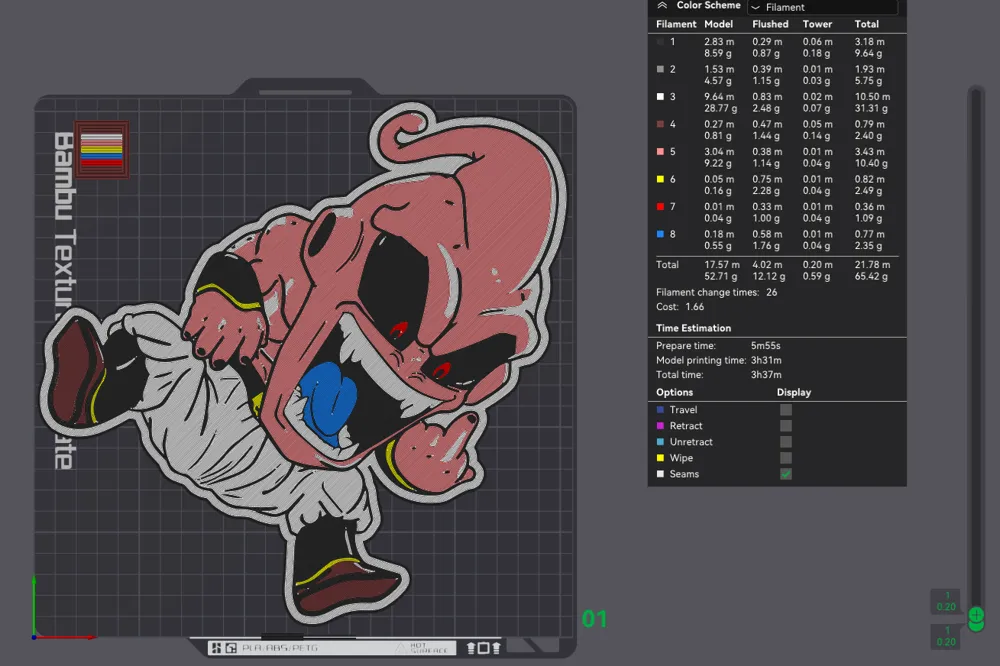The height and width of the screenshot is (666, 1000).
Task: Click the Prepare time value 5m55s
Action: click(765, 346)
